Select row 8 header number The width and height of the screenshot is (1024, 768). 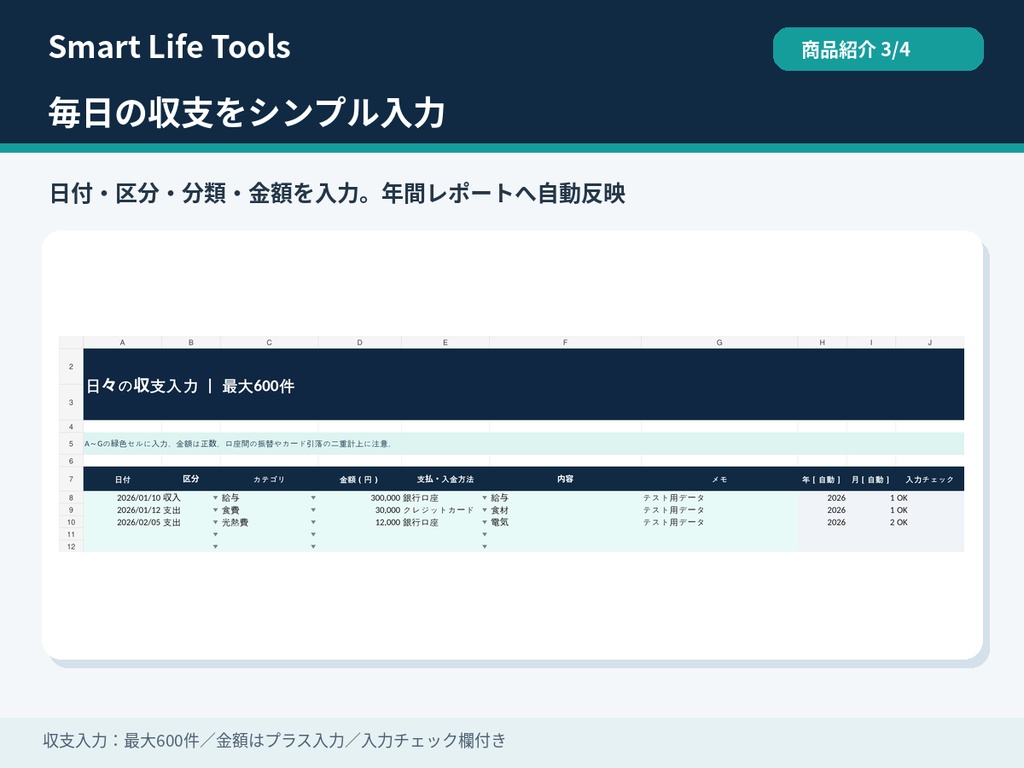71,498
